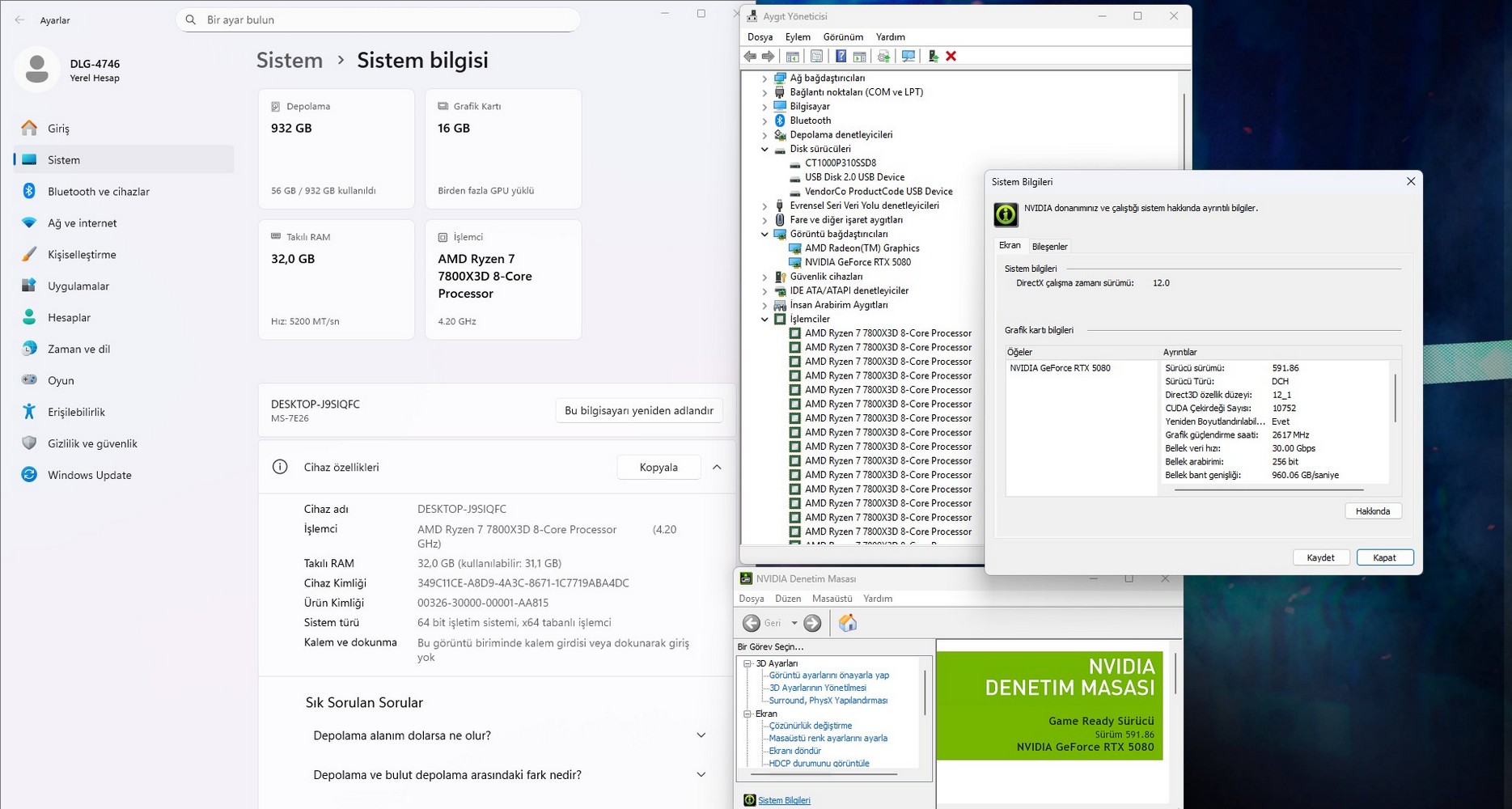Click the properties sheet toolbar icon
This screenshot has width=1512, height=809.
click(816, 56)
